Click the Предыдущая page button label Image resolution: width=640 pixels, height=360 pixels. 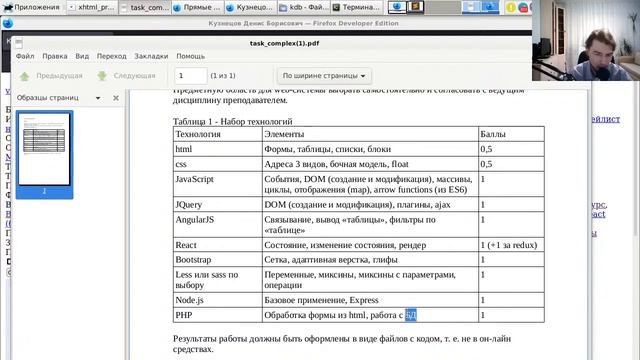tap(59, 76)
